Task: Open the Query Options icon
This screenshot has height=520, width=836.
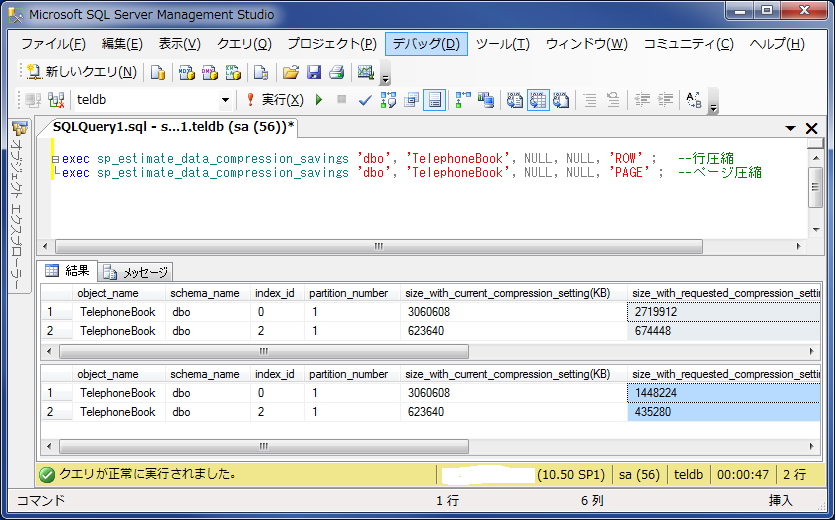Action: pyautogui.click(x=412, y=100)
